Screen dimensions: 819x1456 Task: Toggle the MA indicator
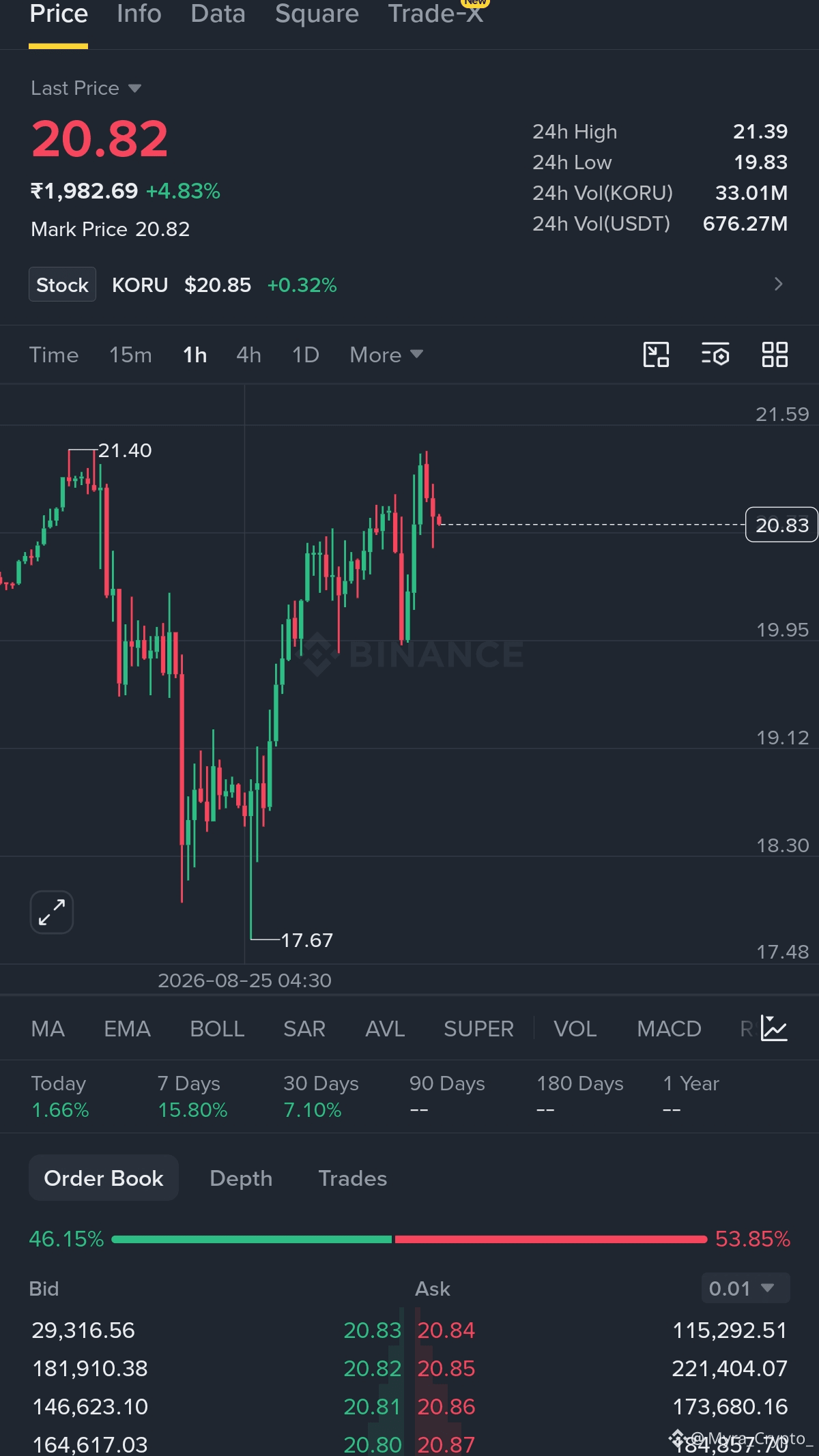click(48, 1029)
